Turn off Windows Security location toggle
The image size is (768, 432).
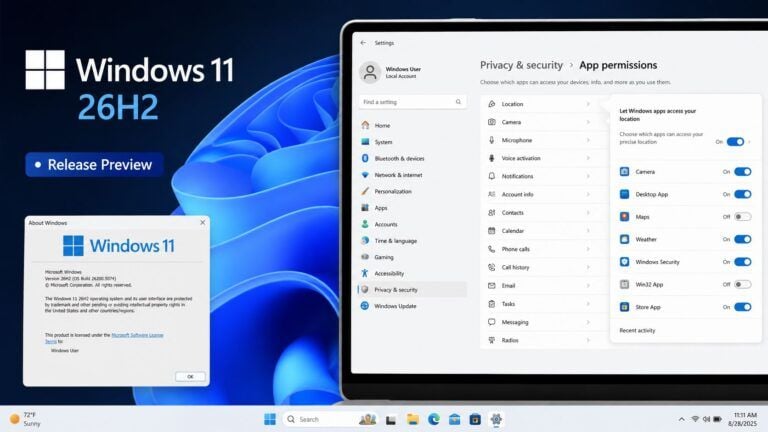point(743,262)
